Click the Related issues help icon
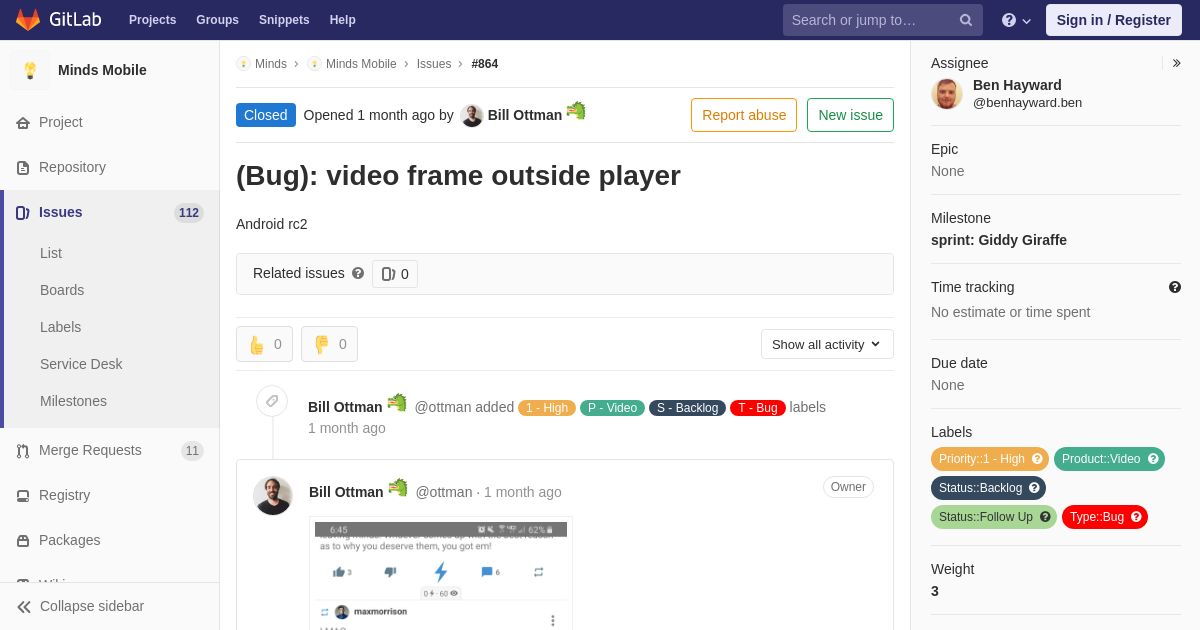The width and height of the screenshot is (1200, 630). tap(358, 273)
